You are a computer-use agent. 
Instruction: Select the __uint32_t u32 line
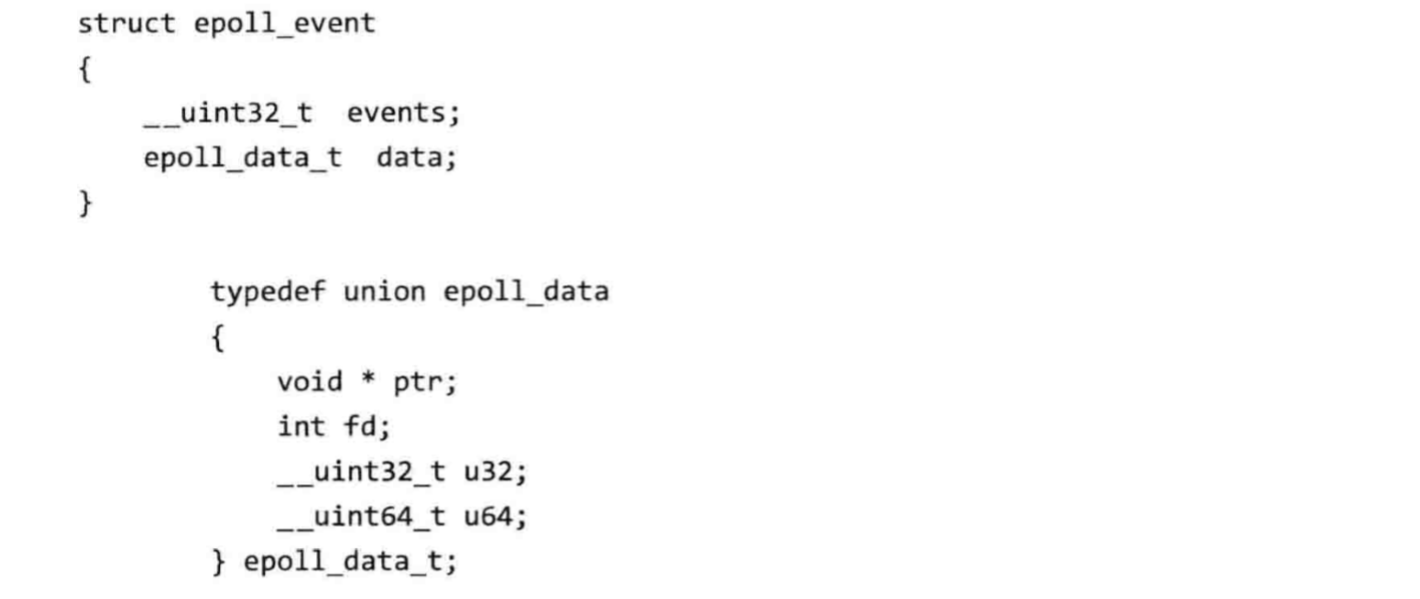(x=402, y=473)
